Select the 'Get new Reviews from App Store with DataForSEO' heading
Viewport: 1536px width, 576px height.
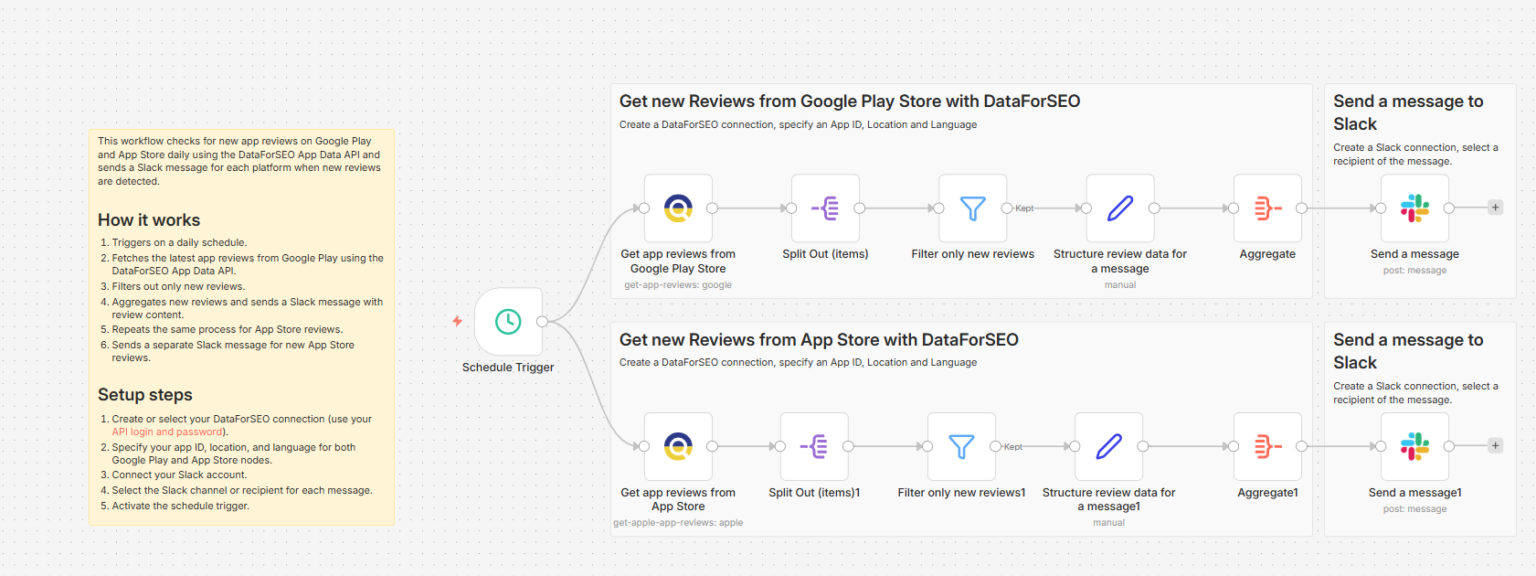[819, 340]
